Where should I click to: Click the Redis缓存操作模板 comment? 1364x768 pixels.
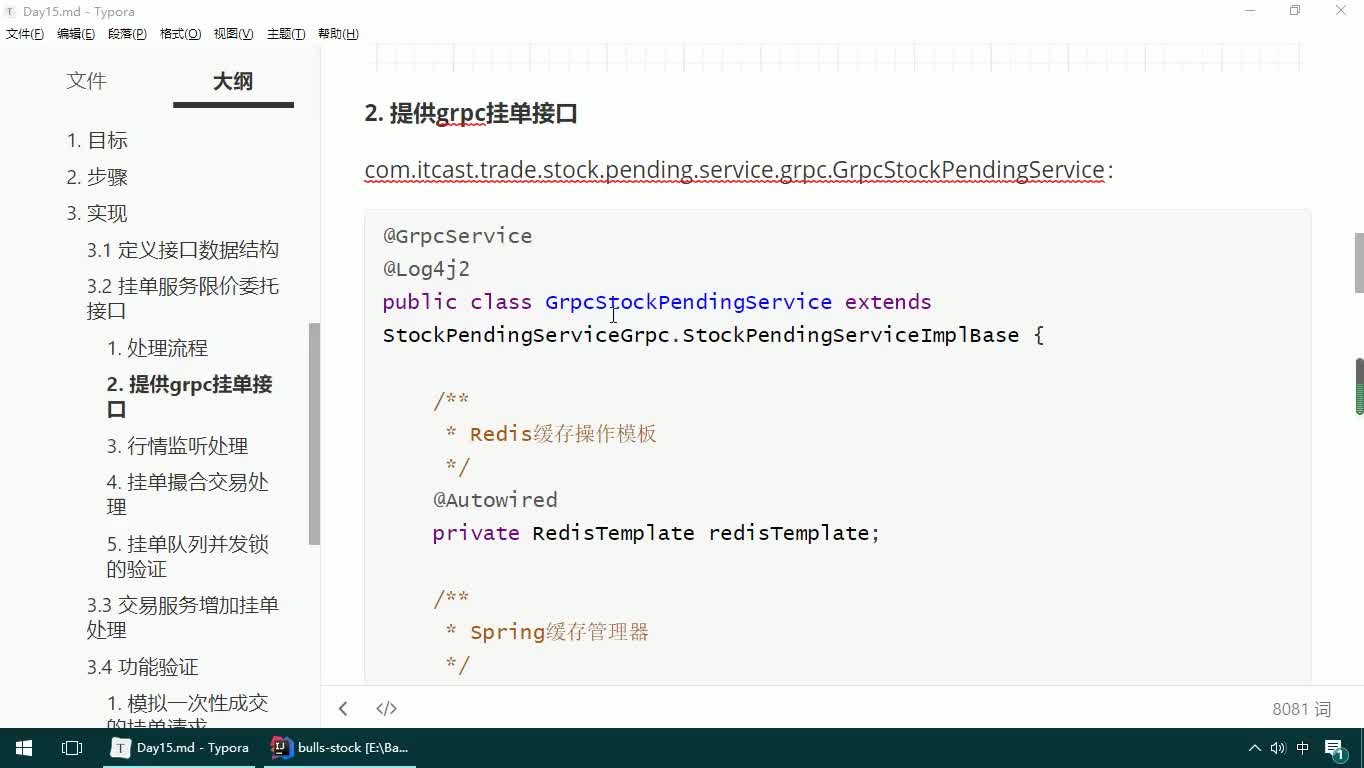pos(563,434)
